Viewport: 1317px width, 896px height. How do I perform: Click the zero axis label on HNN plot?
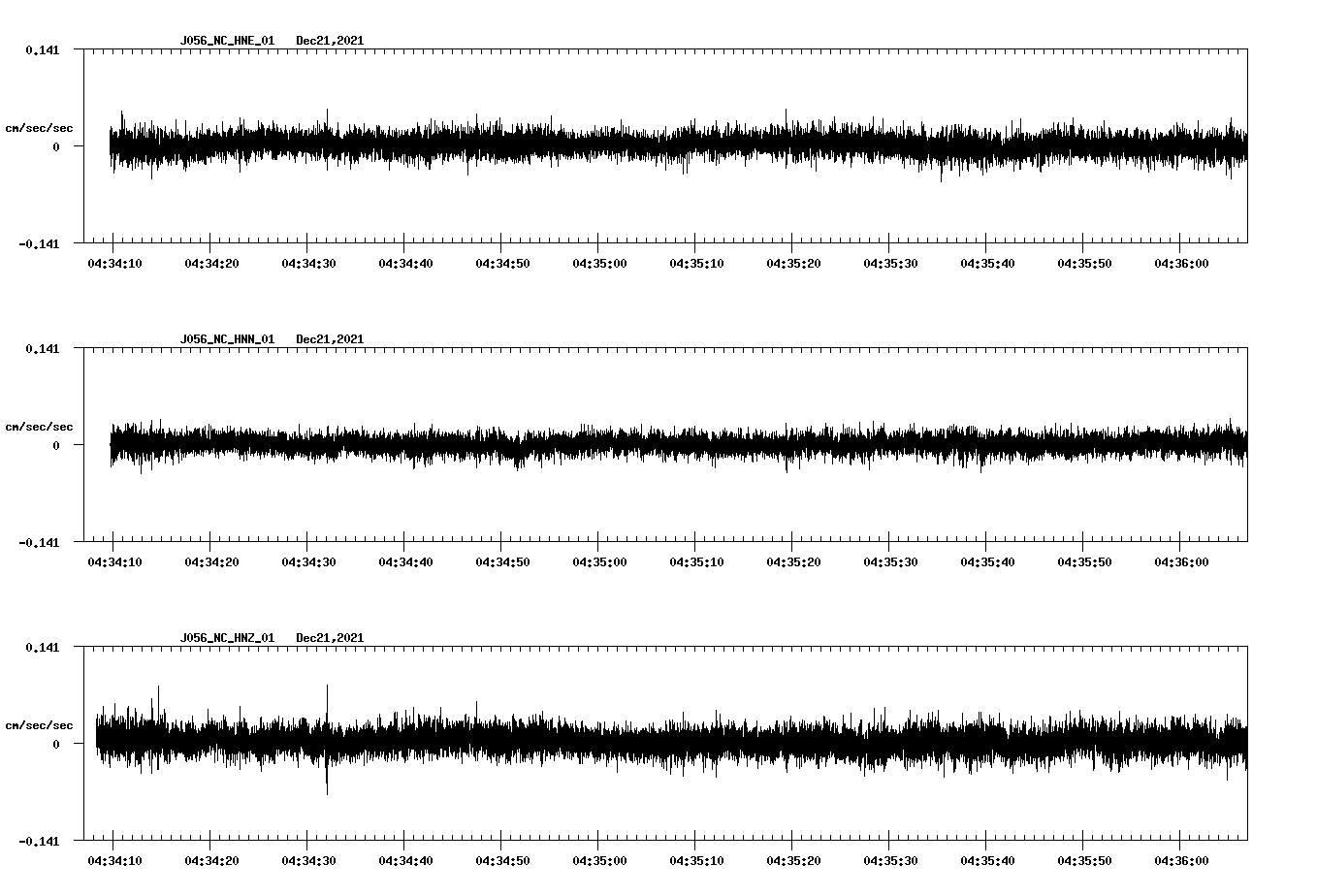coord(56,446)
